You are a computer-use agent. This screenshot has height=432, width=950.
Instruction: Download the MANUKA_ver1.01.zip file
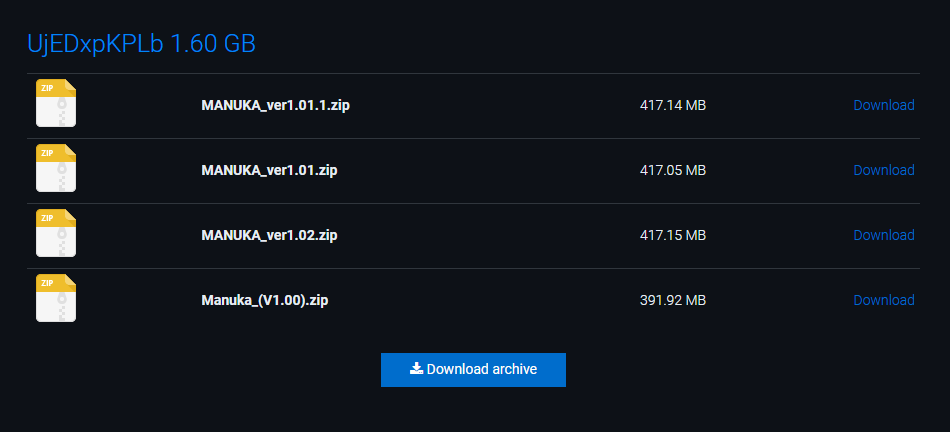[x=883, y=170]
